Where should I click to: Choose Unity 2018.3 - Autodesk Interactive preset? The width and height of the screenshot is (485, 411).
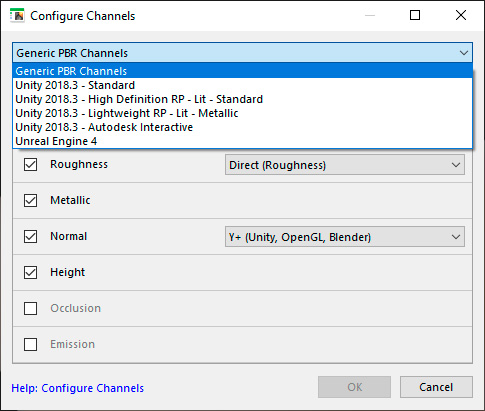(x=242, y=127)
